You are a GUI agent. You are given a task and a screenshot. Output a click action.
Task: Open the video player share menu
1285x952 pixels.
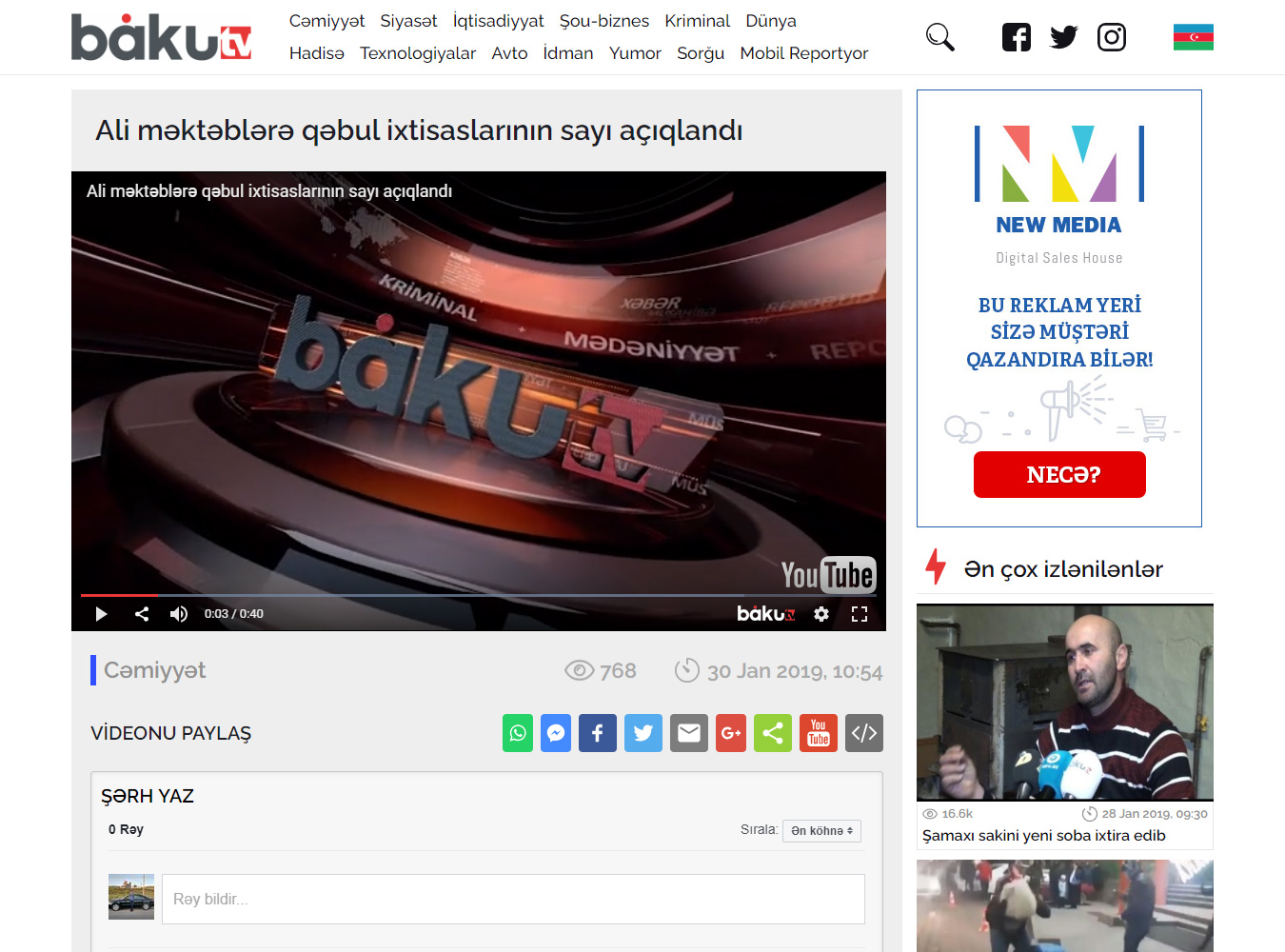[142, 614]
